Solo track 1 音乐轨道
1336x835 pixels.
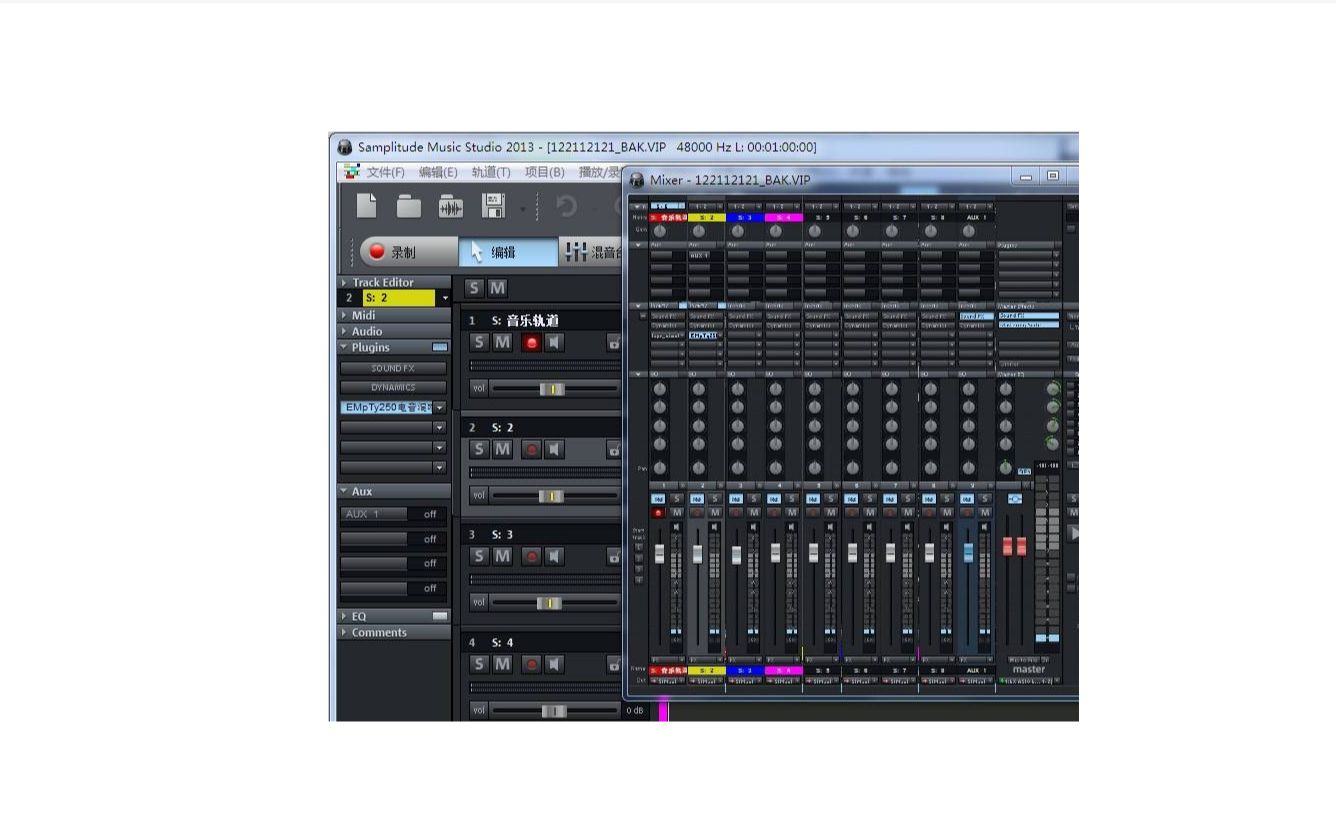tap(479, 342)
